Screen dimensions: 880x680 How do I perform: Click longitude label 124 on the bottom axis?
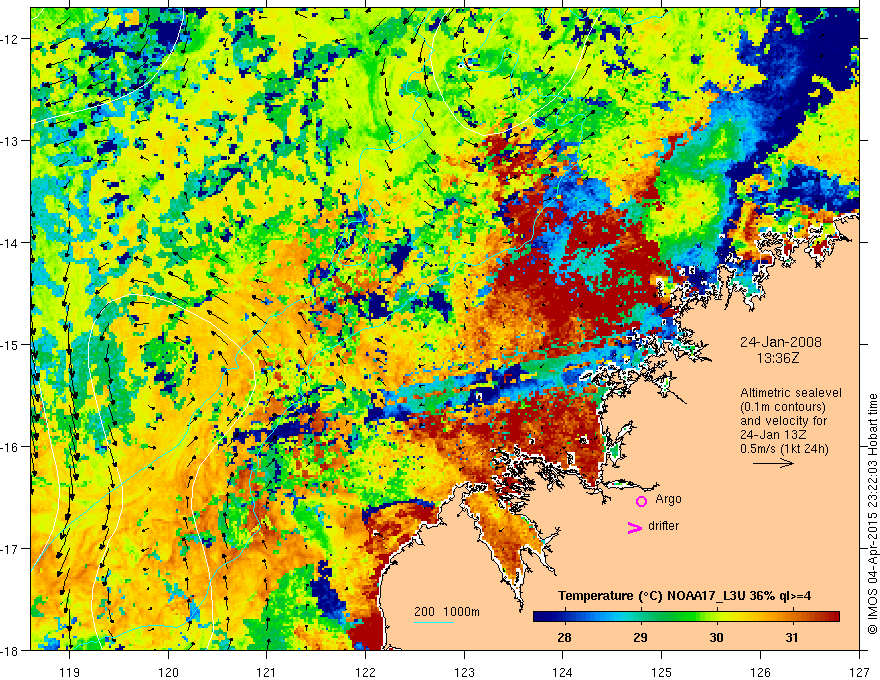point(563,672)
